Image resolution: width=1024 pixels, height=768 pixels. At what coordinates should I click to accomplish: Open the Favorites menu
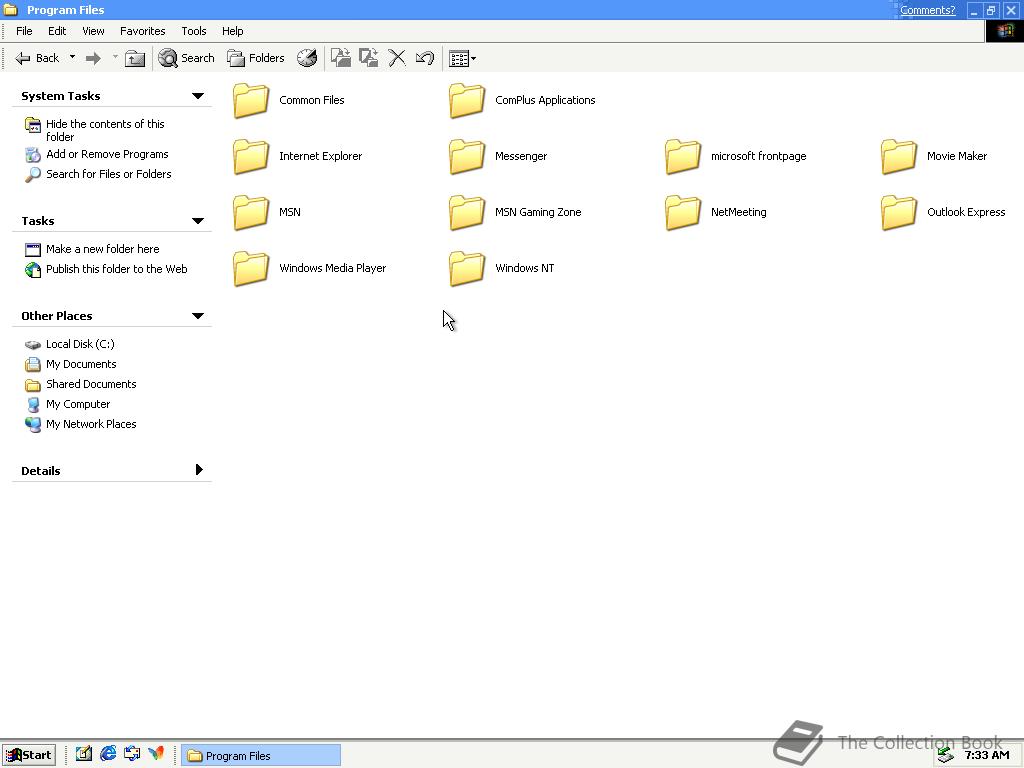tap(142, 31)
